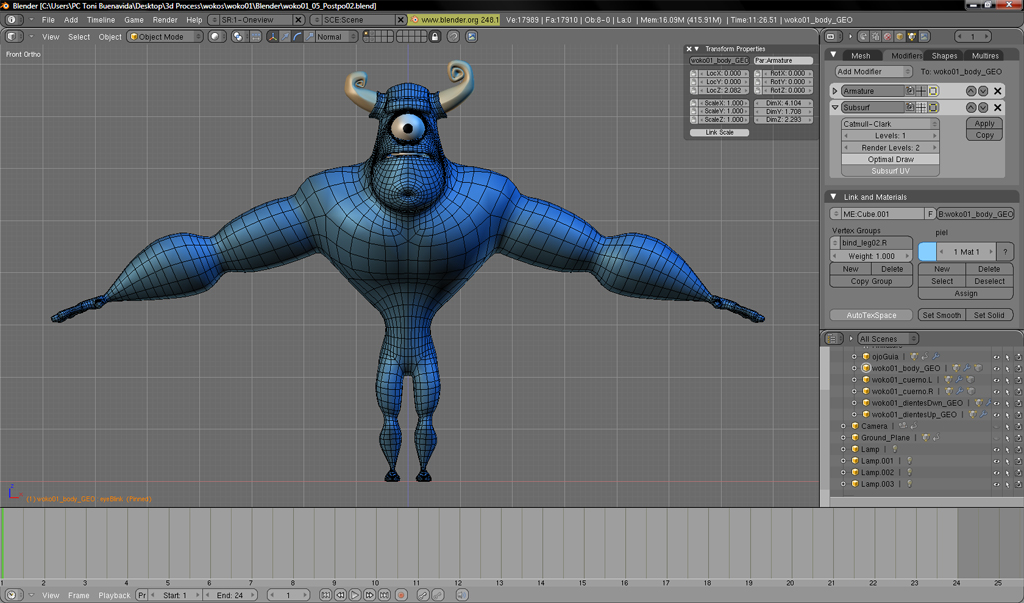Screen dimensions: 1024x603
Task: Toggle the Pr preview range button
Action: click(142, 595)
